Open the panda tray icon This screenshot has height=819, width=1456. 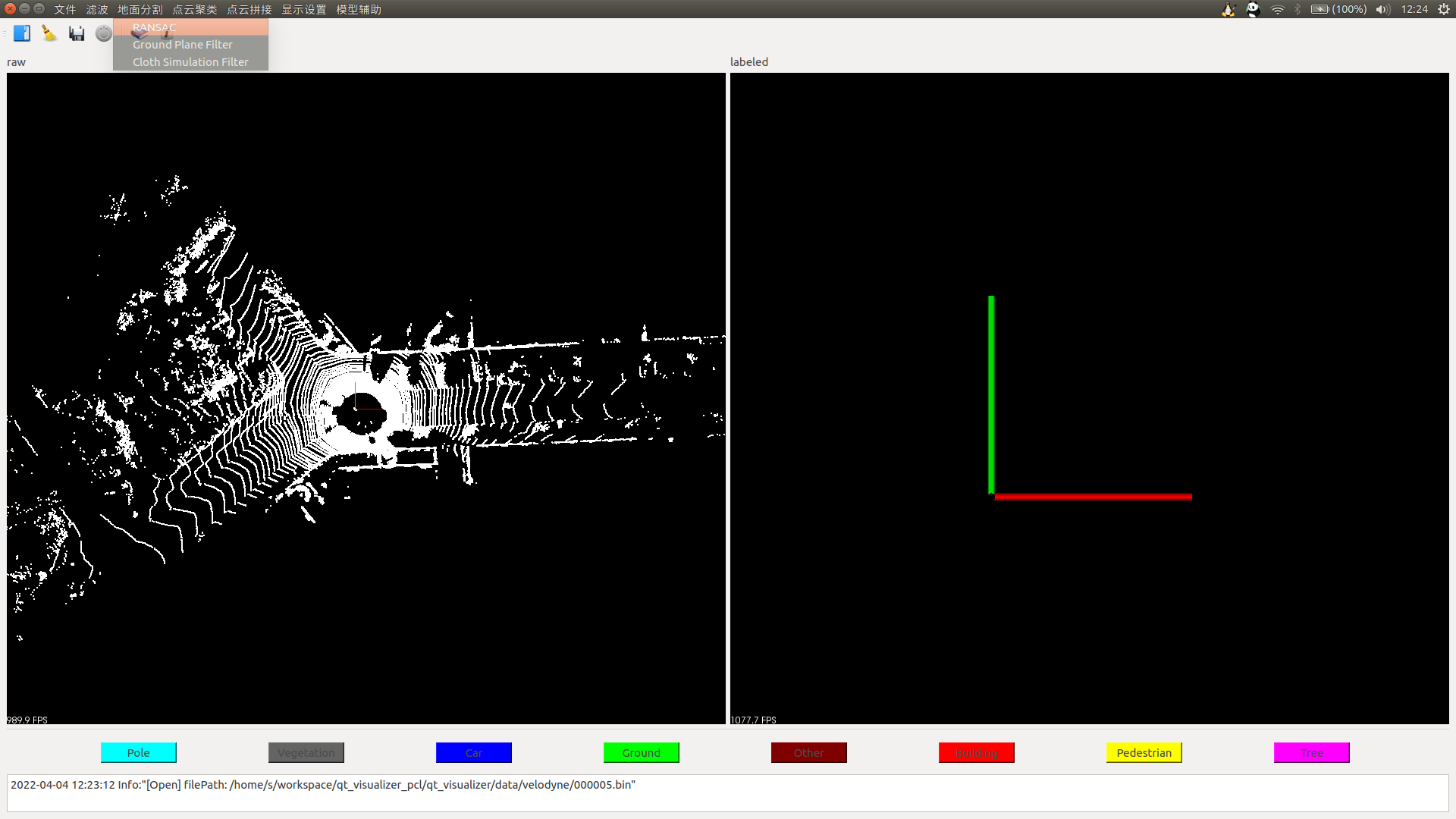(x=1253, y=9)
